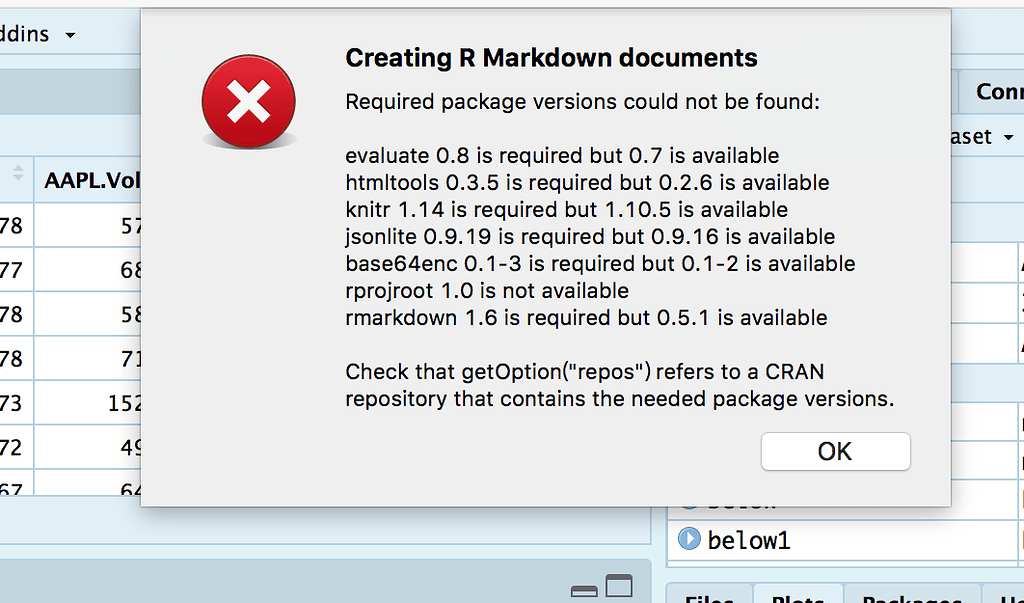Open the Files tab
Viewport: 1024px width, 603px height.
pyautogui.click(x=710, y=597)
